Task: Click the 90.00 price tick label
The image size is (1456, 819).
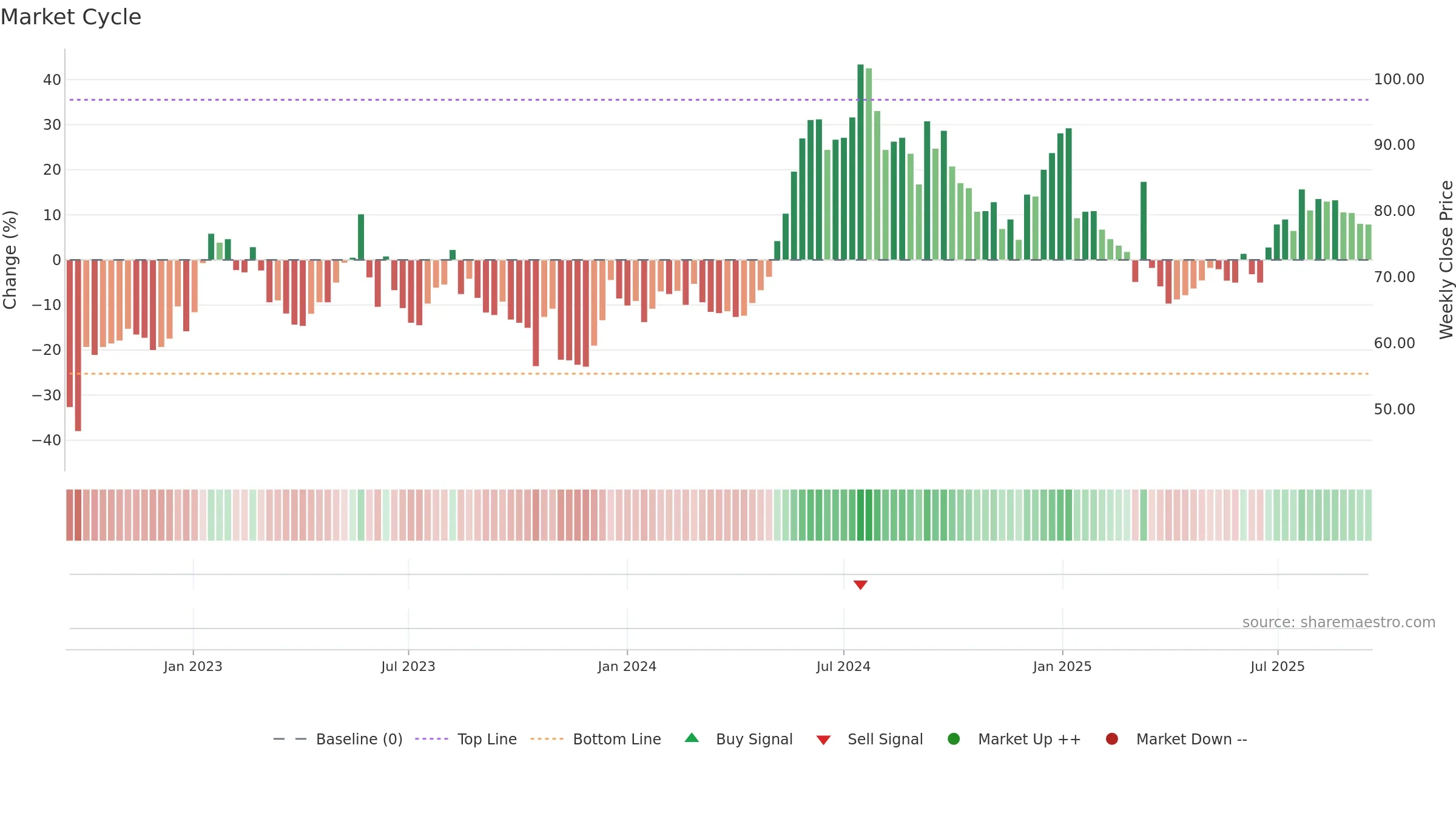Action: 1395,145
